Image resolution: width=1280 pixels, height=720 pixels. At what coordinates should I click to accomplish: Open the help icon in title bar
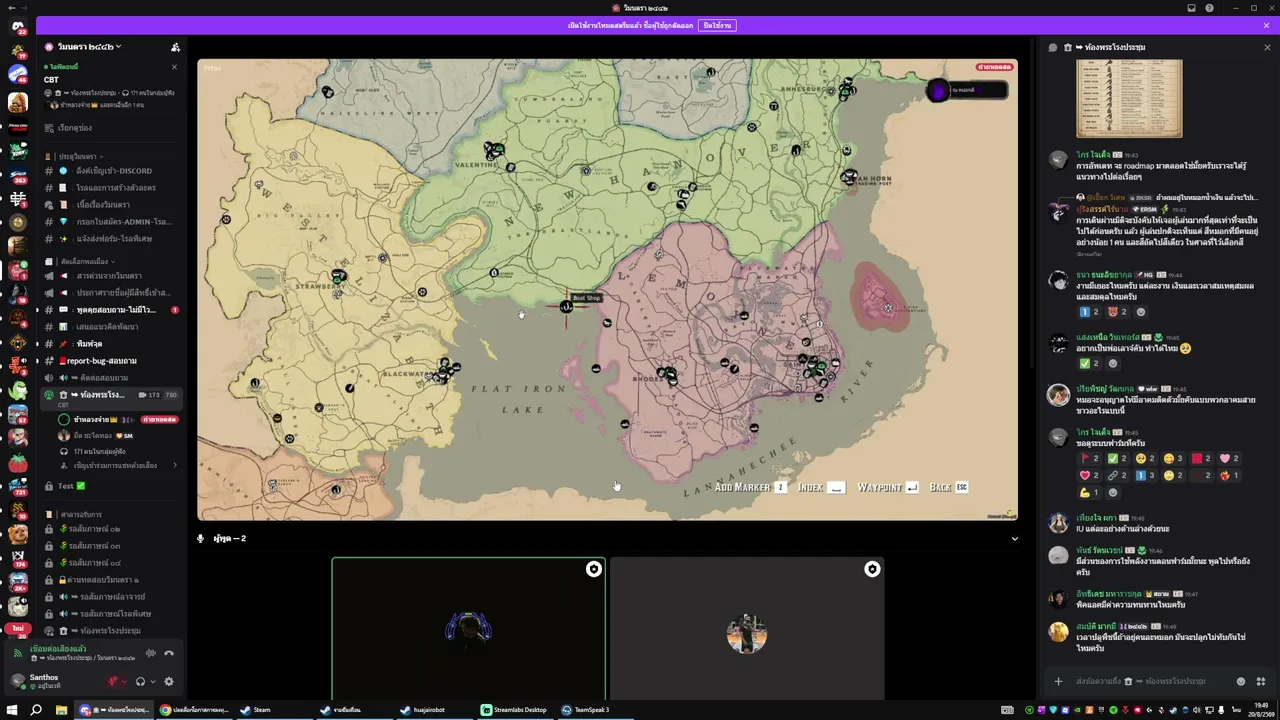coord(1210,8)
